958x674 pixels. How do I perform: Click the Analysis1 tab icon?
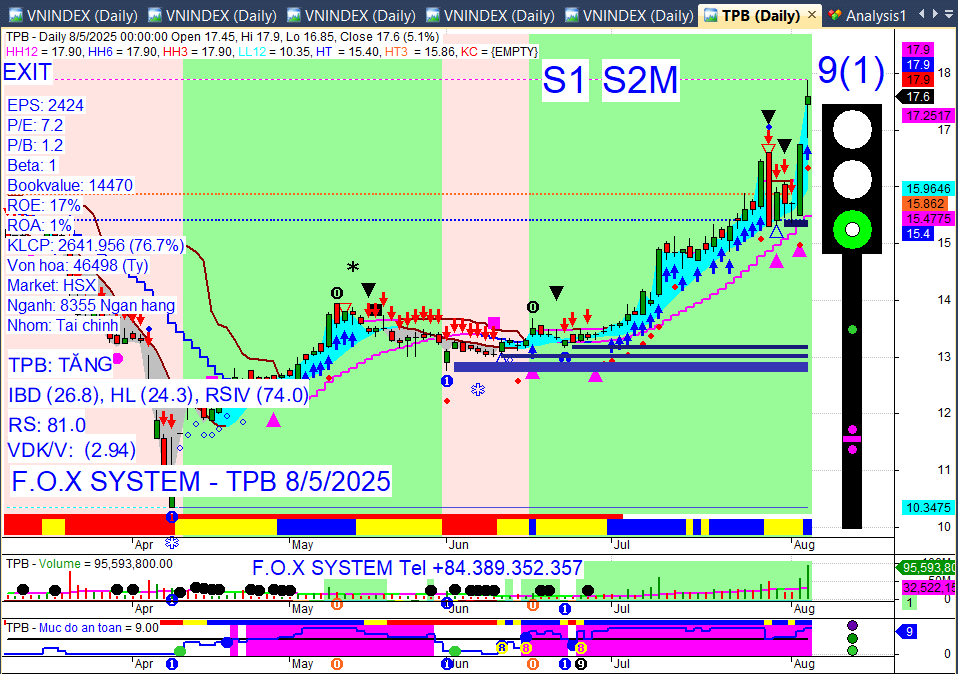click(x=835, y=15)
